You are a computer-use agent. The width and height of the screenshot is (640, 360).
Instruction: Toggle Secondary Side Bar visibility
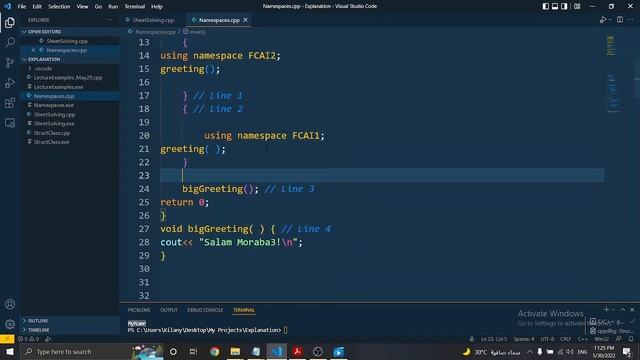point(564,6)
